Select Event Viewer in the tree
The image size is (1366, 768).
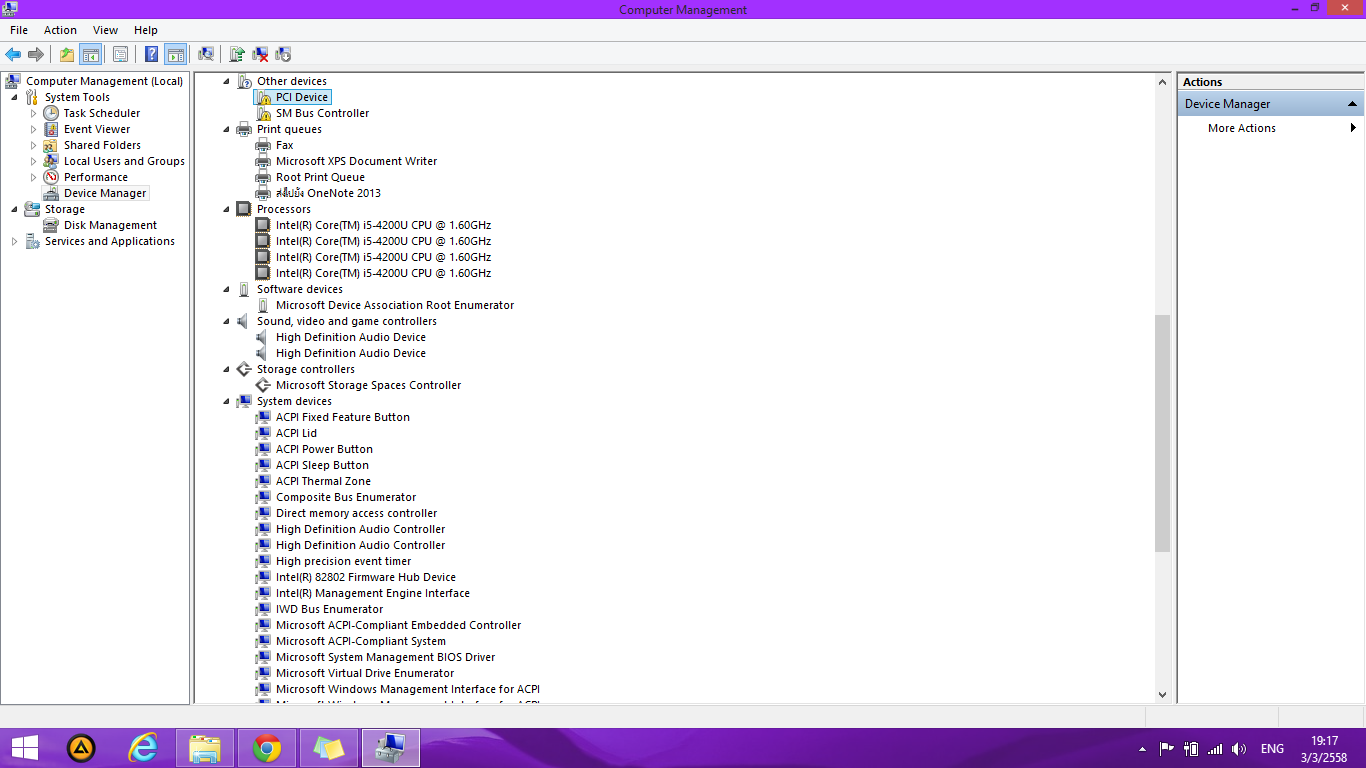coord(97,129)
